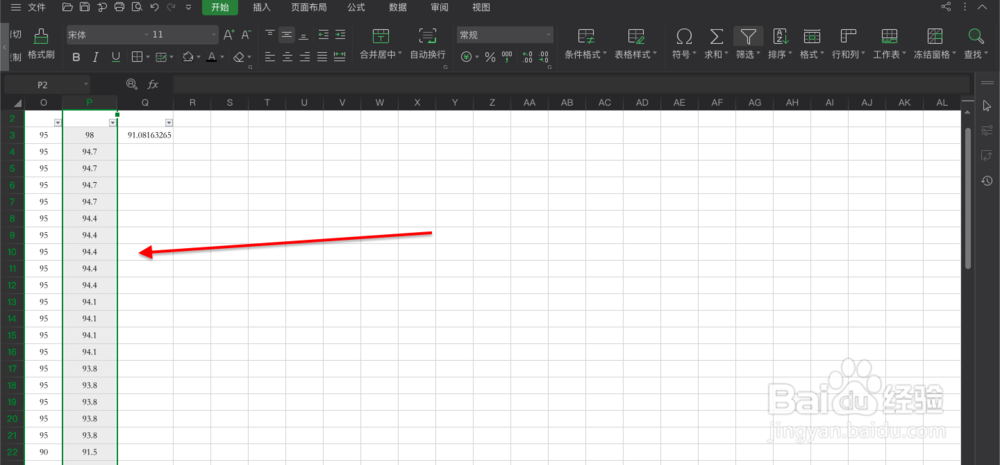Click the distributed alignment icon
This screenshot has height=465, width=1000.
pyautogui.click(x=340, y=57)
